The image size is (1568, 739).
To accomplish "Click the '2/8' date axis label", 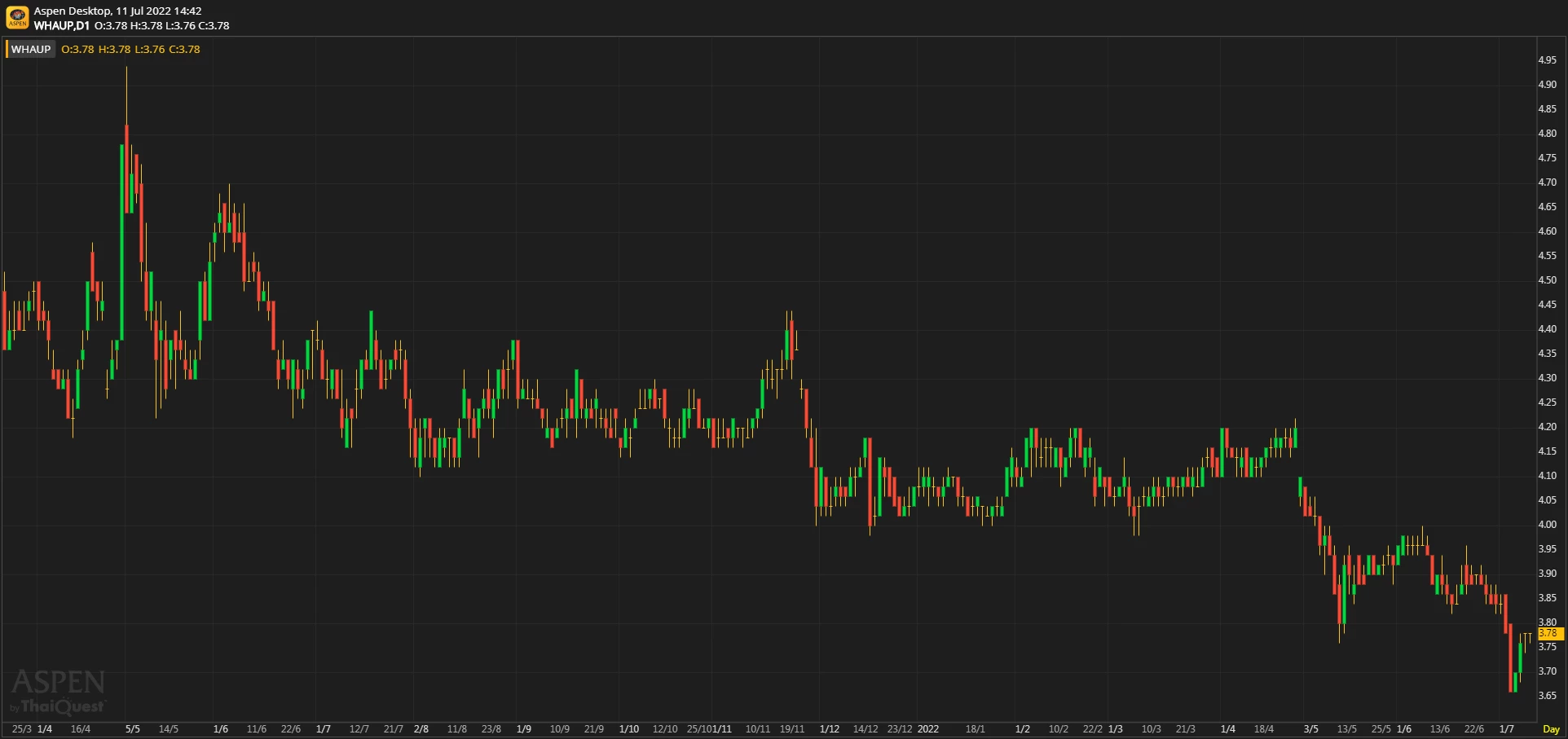I will tap(421, 729).
